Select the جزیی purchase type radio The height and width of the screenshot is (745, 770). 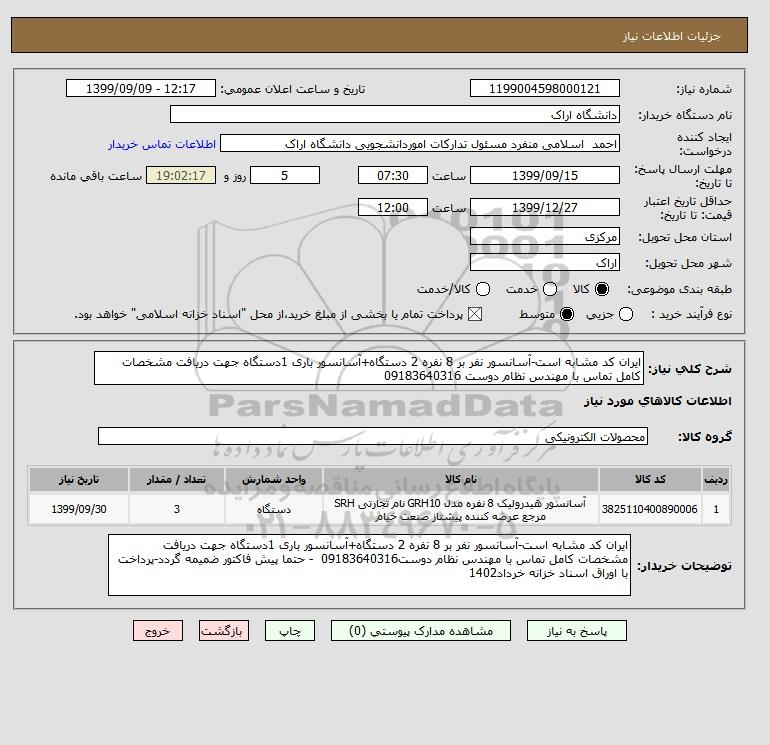(x=626, y=314)
